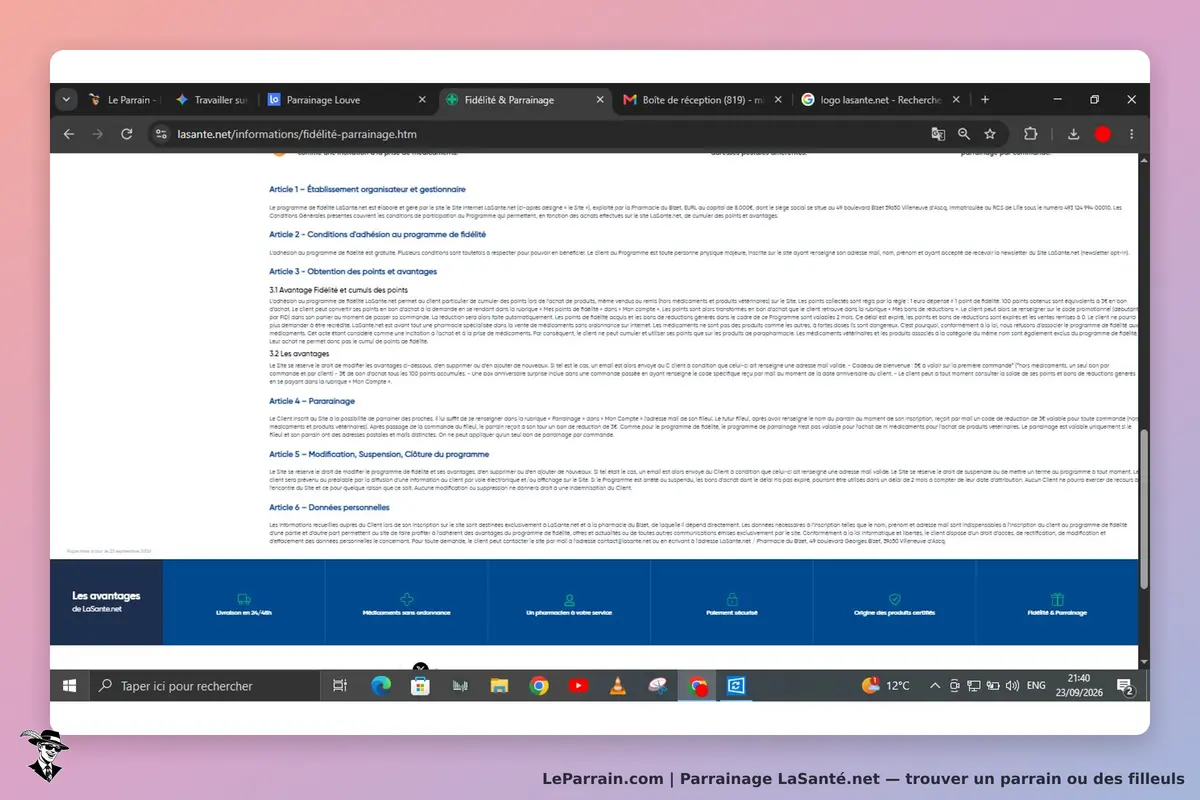Close the logo lasante.net tab
The width and height of the screenshot is (1200, 800).
956,100
